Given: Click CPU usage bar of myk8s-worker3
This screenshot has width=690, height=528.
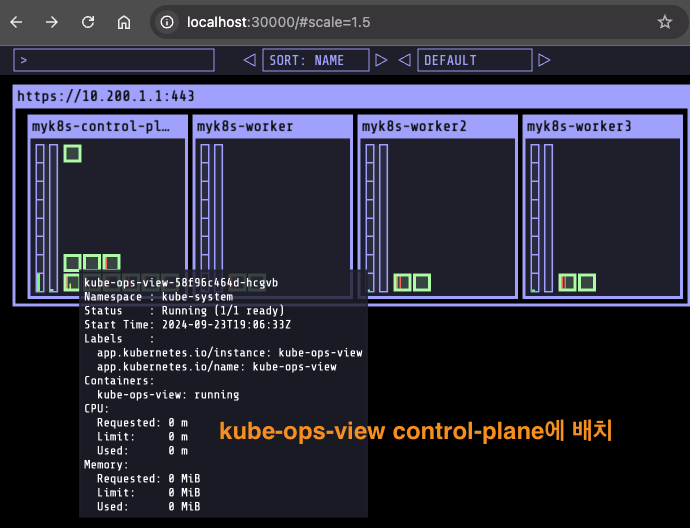Looking at the screenshot, I should click(x=535, y=218).
